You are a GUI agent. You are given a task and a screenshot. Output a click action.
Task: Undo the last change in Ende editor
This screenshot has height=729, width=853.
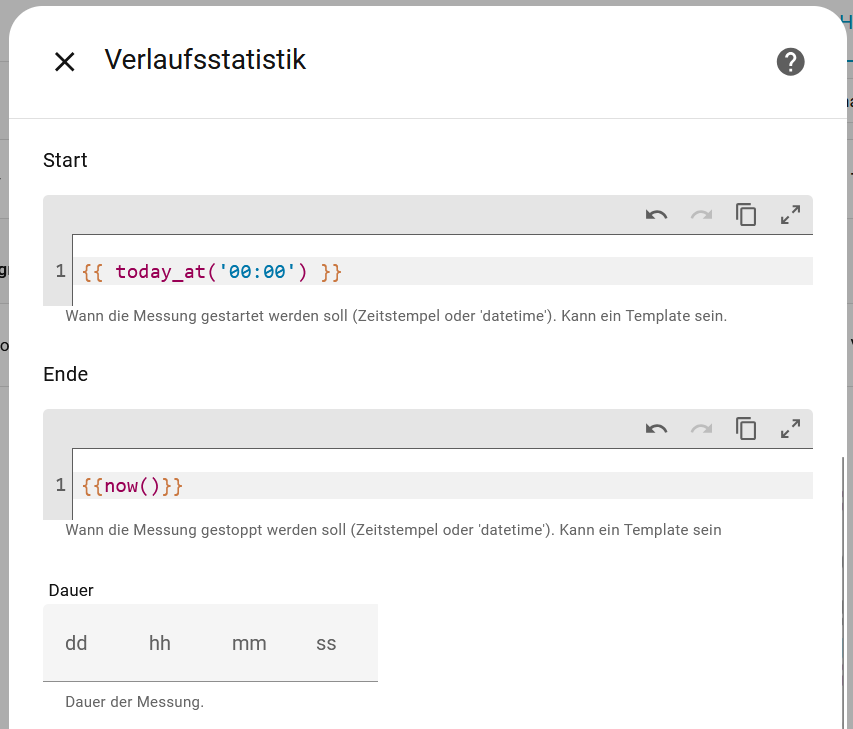point(657,429)
